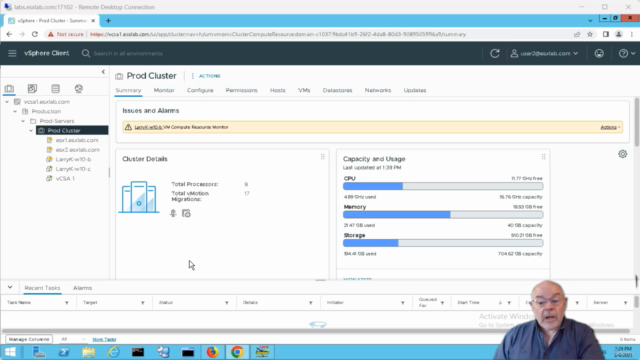Collapse the Prod Cluster tree node
The width and height of the screenshot is (640, 360).
coord(31,131)
